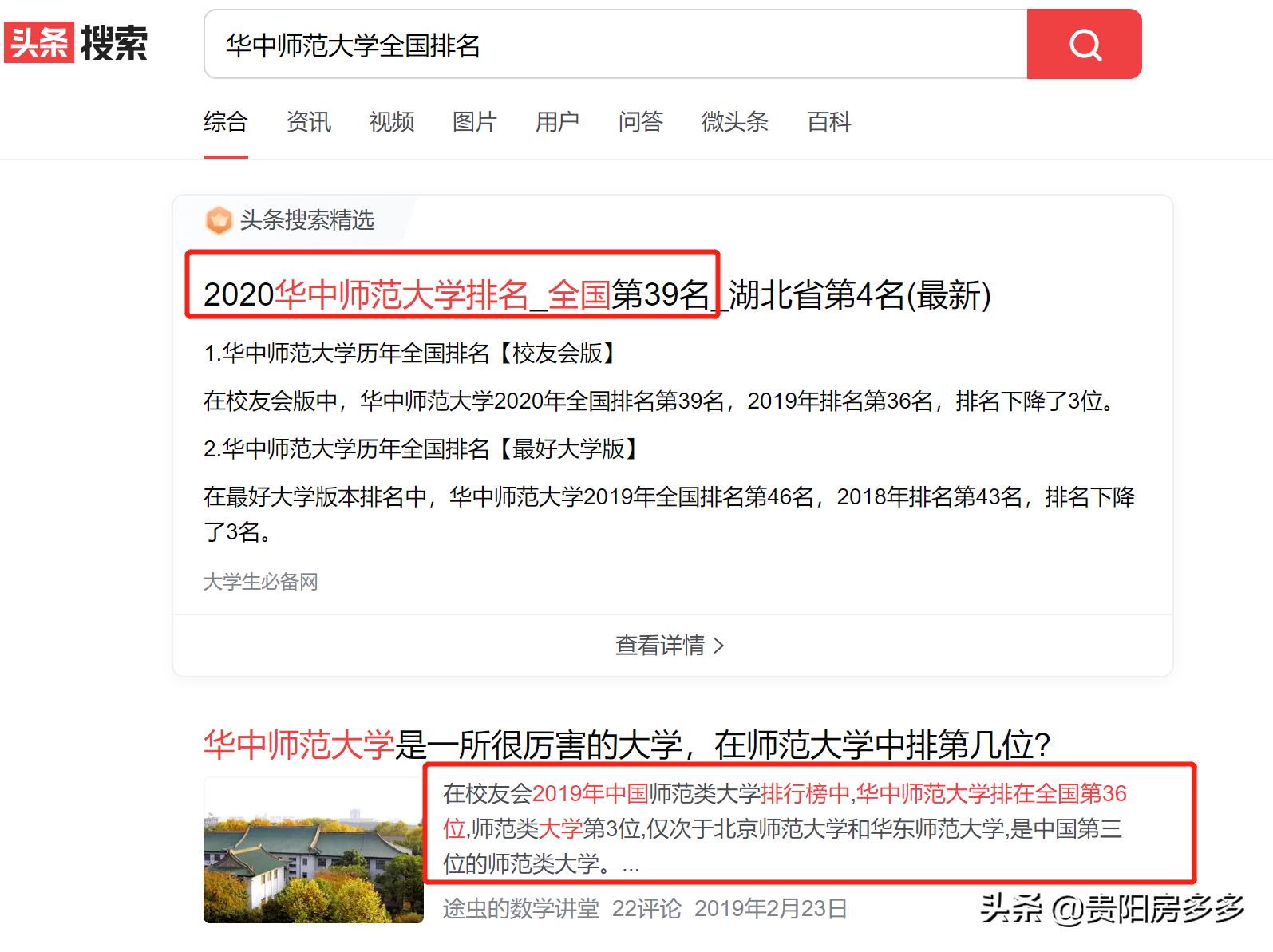The height and width of the screenshot is (952, 1273).
Task: Click the red search magnifier button
Action: (x=1084, y=44)
